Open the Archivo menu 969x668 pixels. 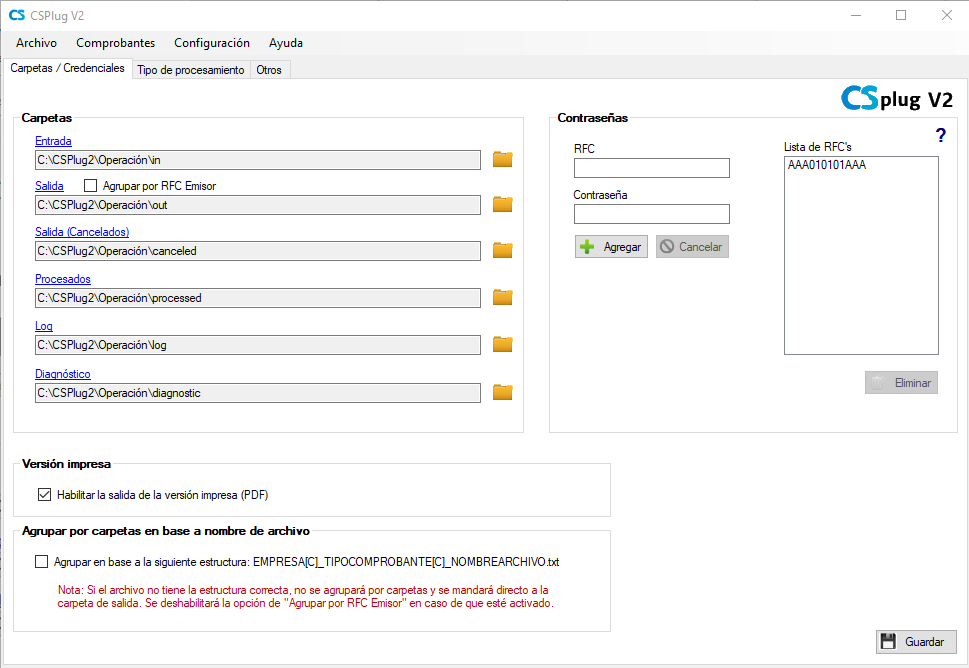pyautogui.click(x=36, y=43)
